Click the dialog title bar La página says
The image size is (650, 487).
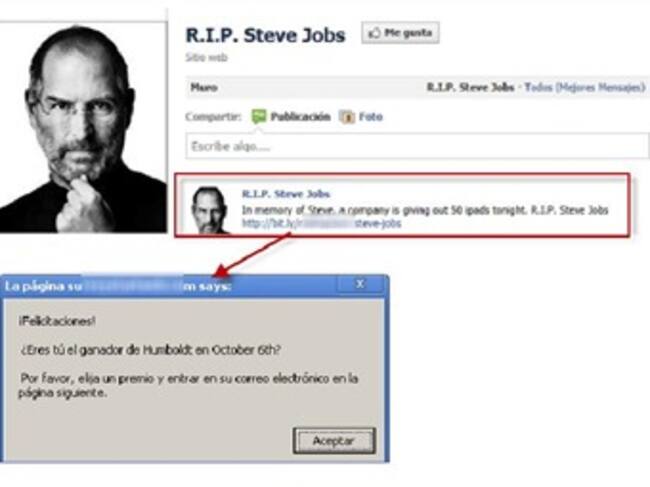click(x=170, y=286)
